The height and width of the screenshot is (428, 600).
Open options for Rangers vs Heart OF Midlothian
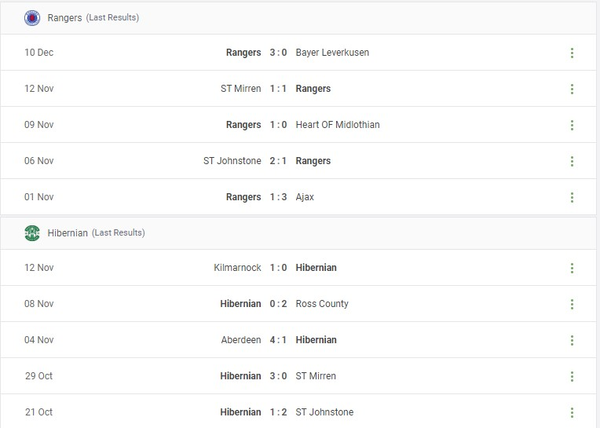click(x=572, y=125)
